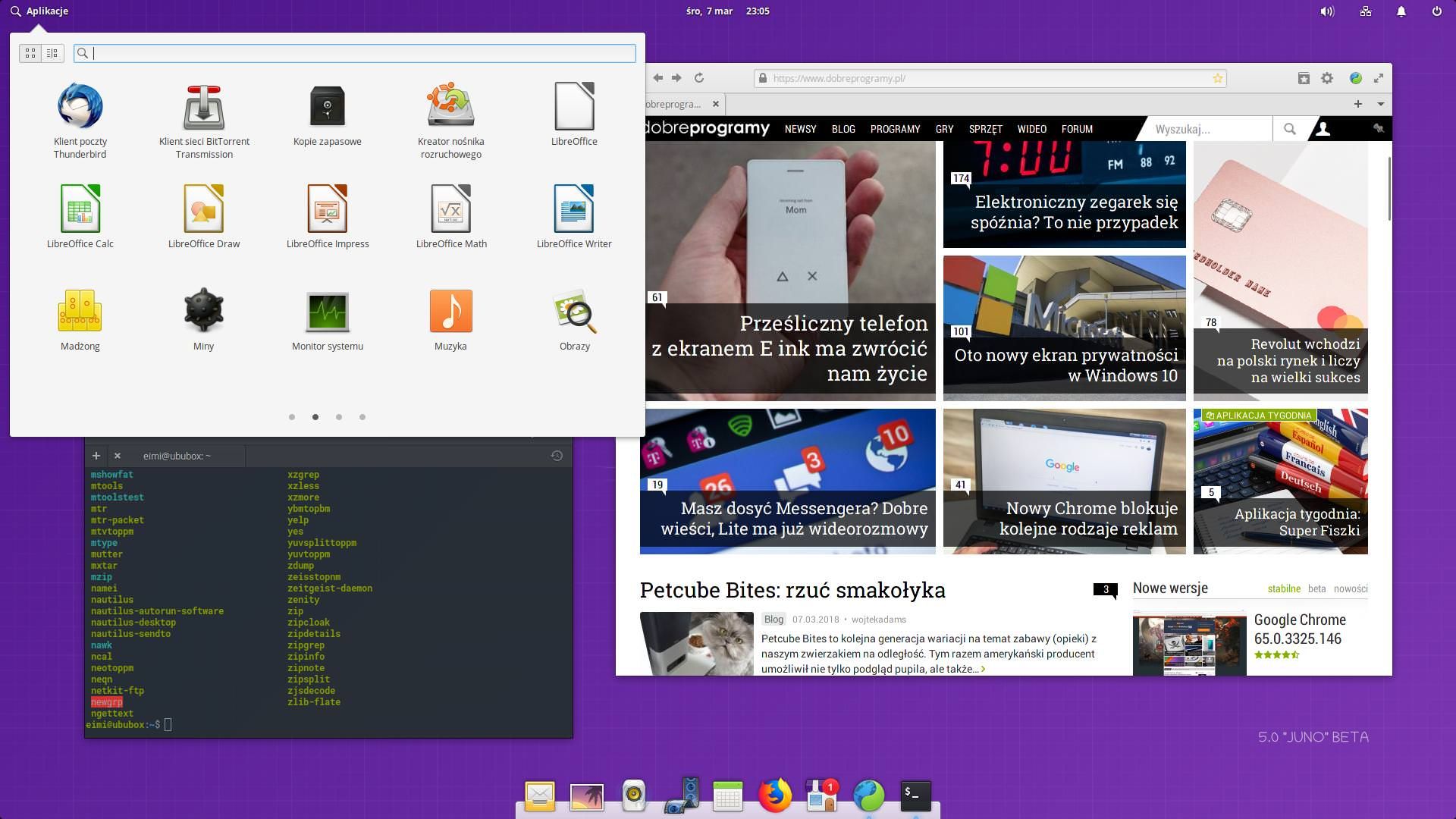Screen dimensions: 1456x819
Task: Launch the Muzyka music player
Action: point(450,312)
